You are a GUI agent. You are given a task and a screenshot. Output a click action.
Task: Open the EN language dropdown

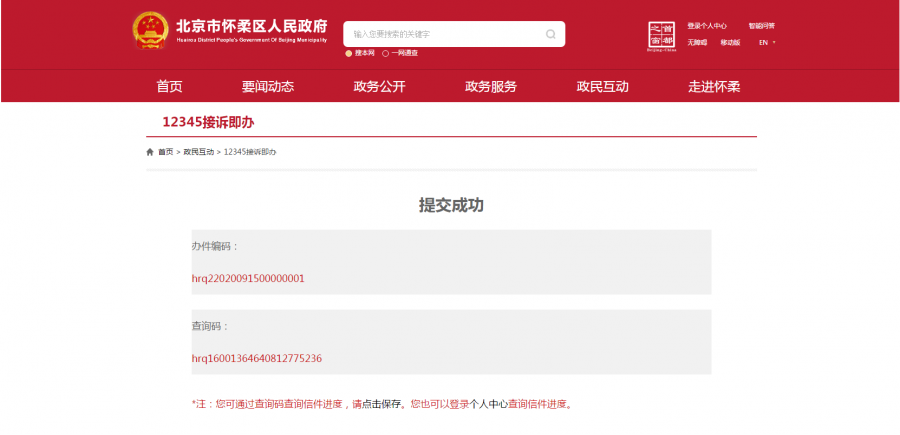point(766,42)
